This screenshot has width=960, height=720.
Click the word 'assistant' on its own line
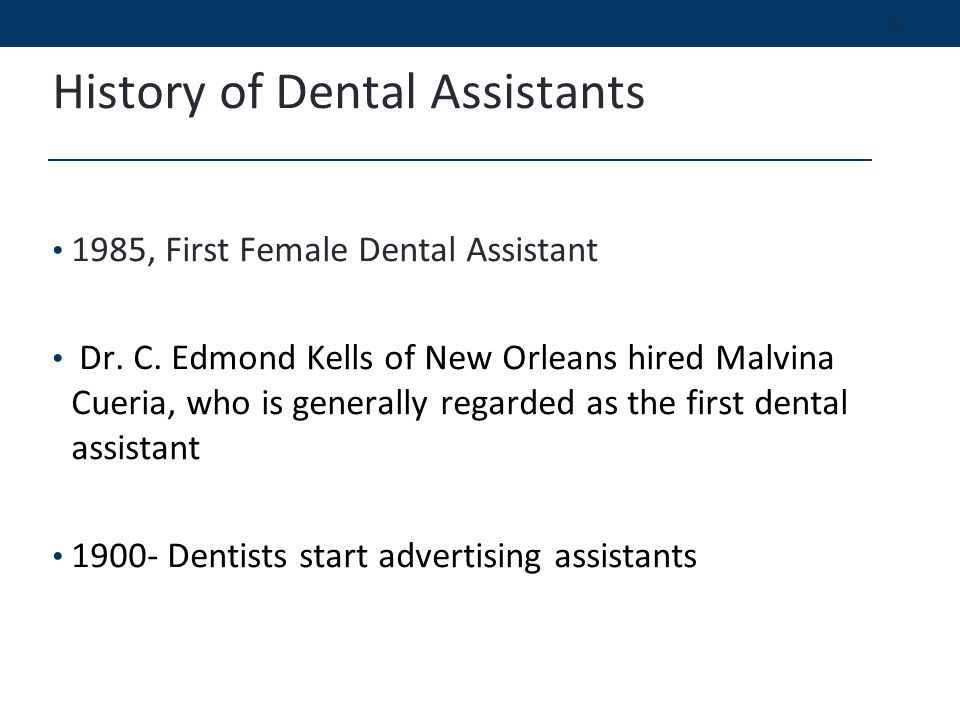[x=135, y=448]
